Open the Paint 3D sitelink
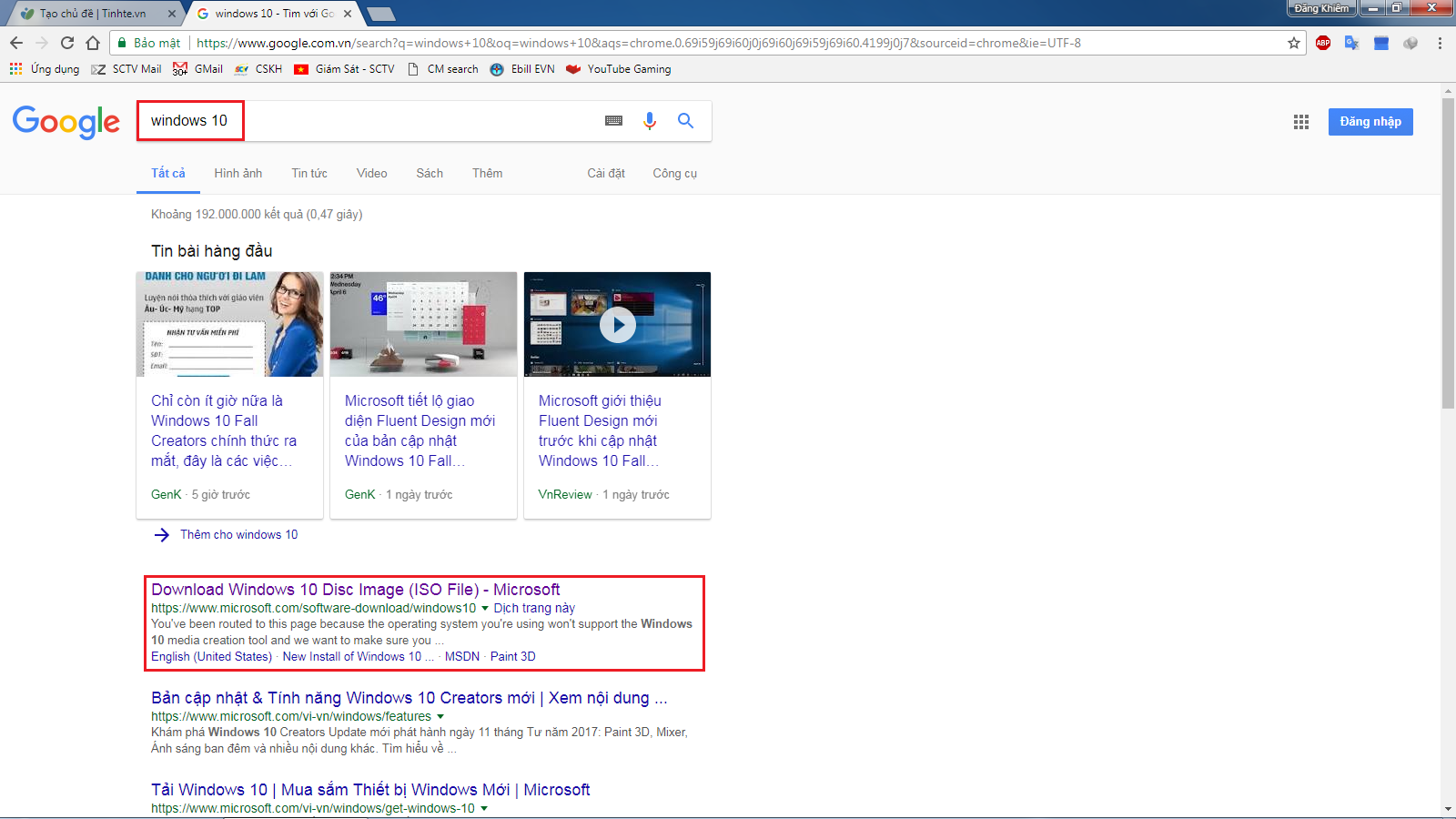This screenshot has width=1456, height=819. click(x=513, y=657)
